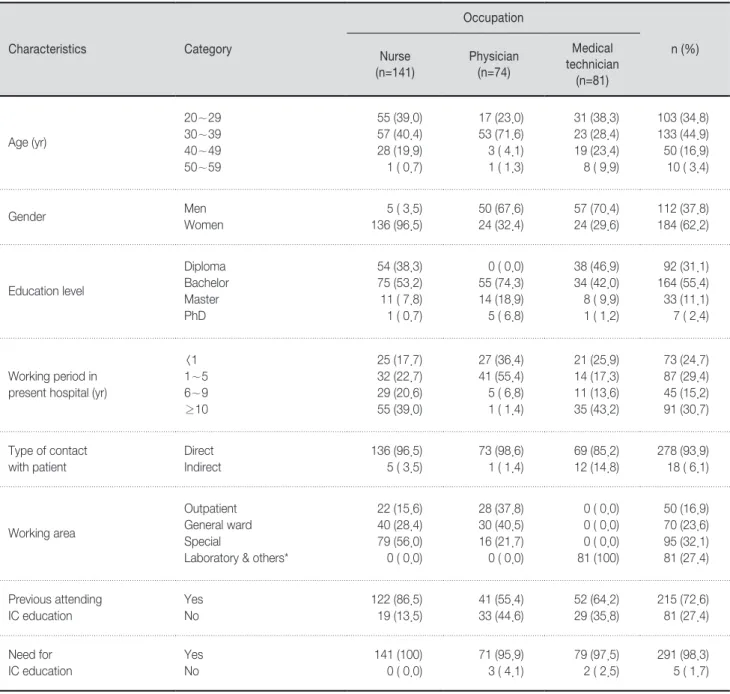Select the 'Medical technician (n=81)' header
This screenshot has width=730, height=694.
(592, 64)
